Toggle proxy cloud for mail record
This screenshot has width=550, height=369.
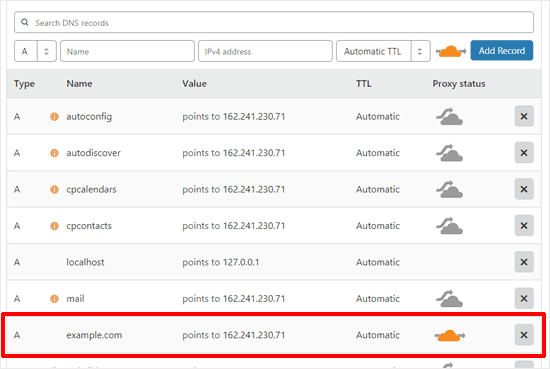[449, 298]
